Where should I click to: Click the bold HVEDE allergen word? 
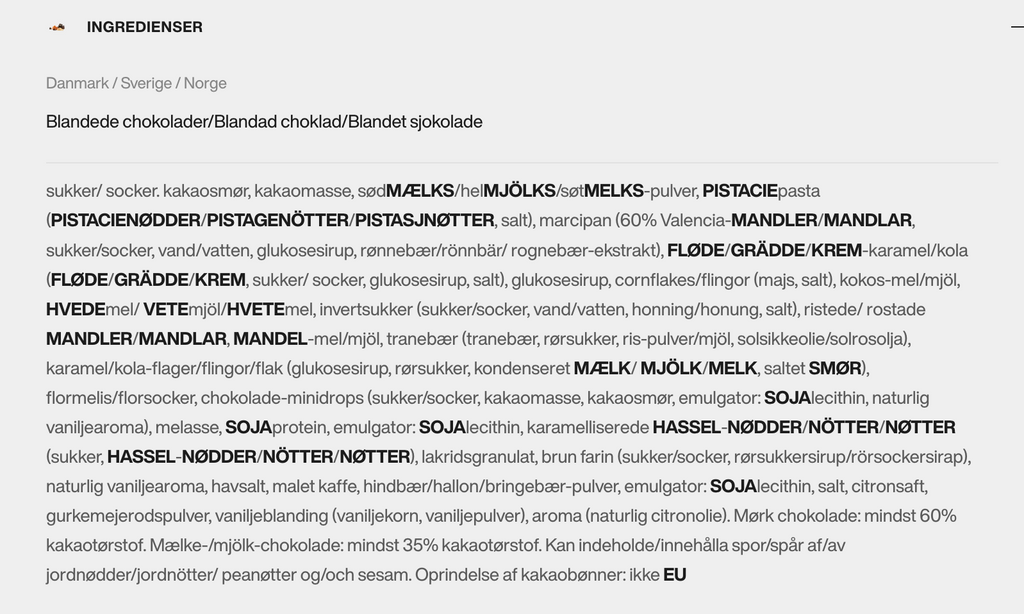76,309
